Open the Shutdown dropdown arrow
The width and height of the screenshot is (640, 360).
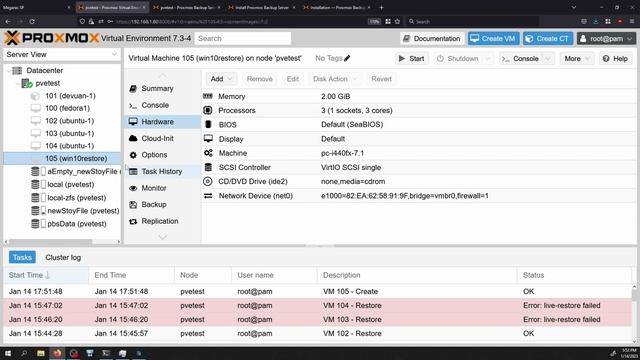(488, 59)
